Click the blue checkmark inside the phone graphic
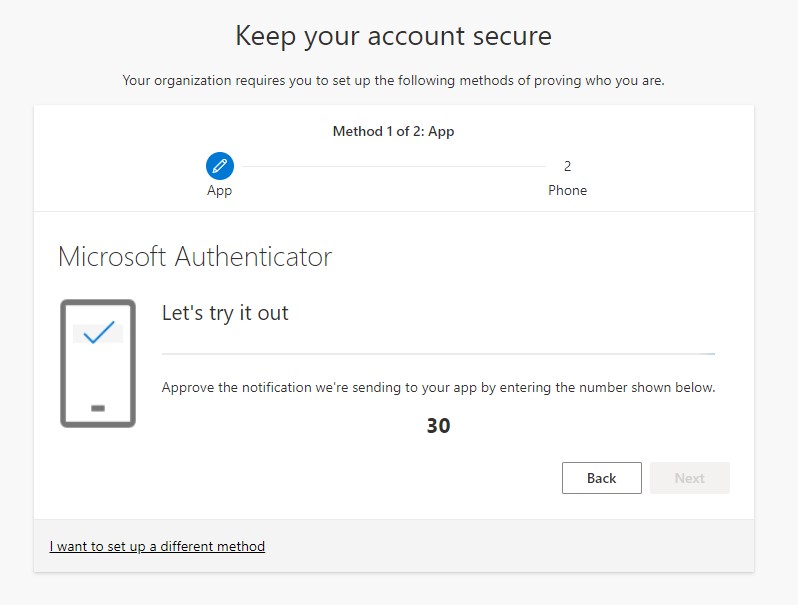The height and width of the screenshot is (605, 798). [99, 332]
